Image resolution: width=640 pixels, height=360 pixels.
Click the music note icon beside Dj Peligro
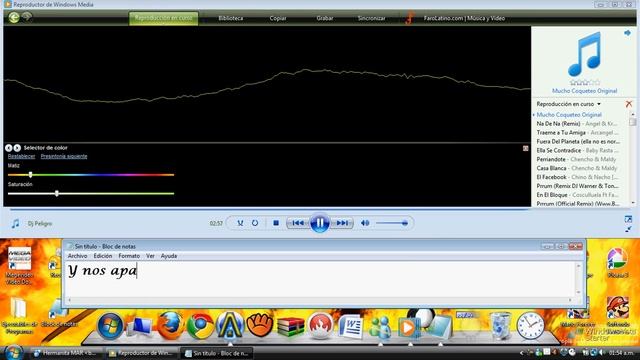pos(16,223)
